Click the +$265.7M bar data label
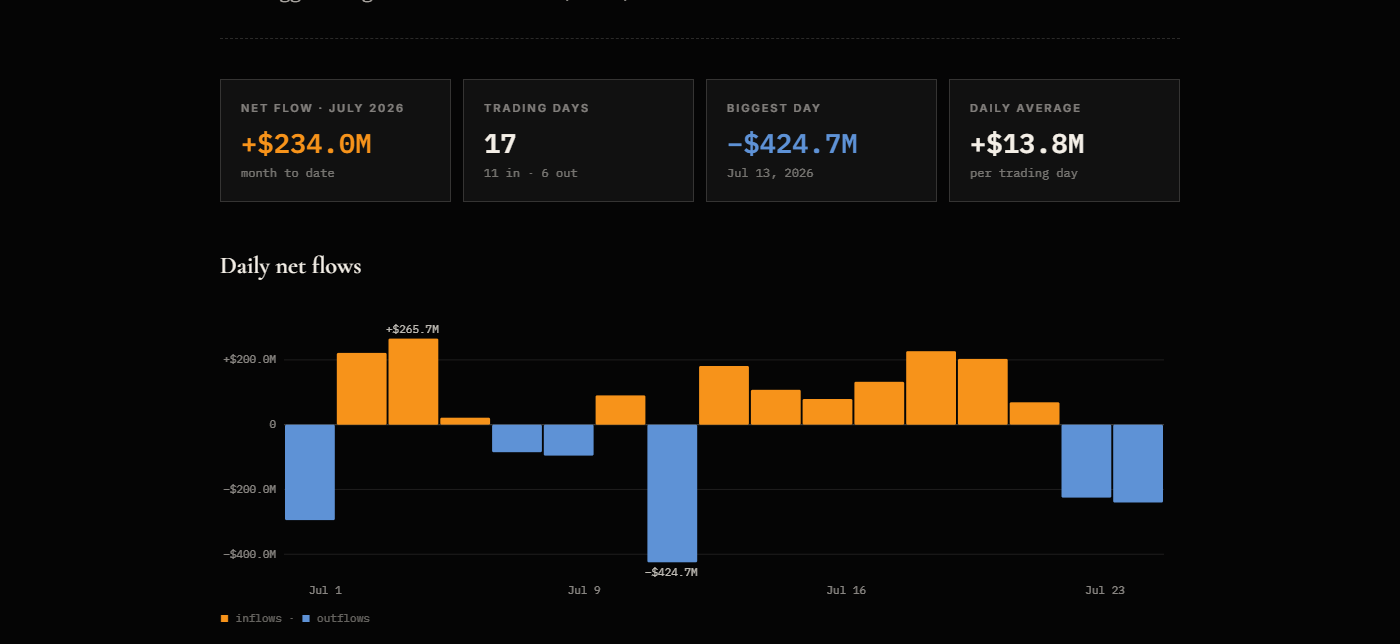 [x=413, y=329]
